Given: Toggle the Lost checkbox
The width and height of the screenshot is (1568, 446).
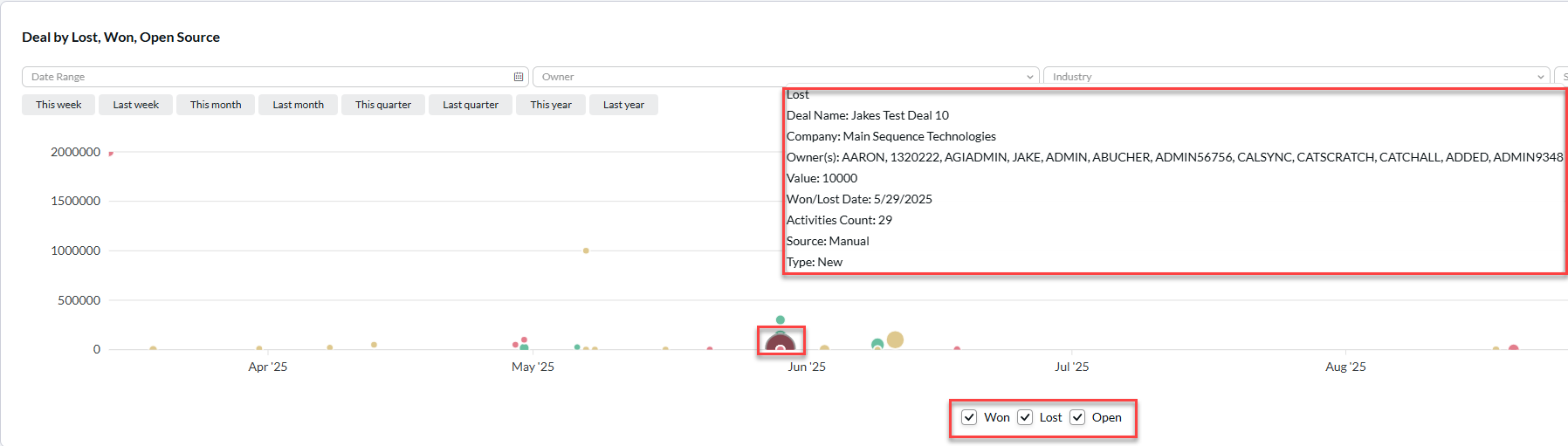Looking at the screenshot, I should [x=1025, y=417].
